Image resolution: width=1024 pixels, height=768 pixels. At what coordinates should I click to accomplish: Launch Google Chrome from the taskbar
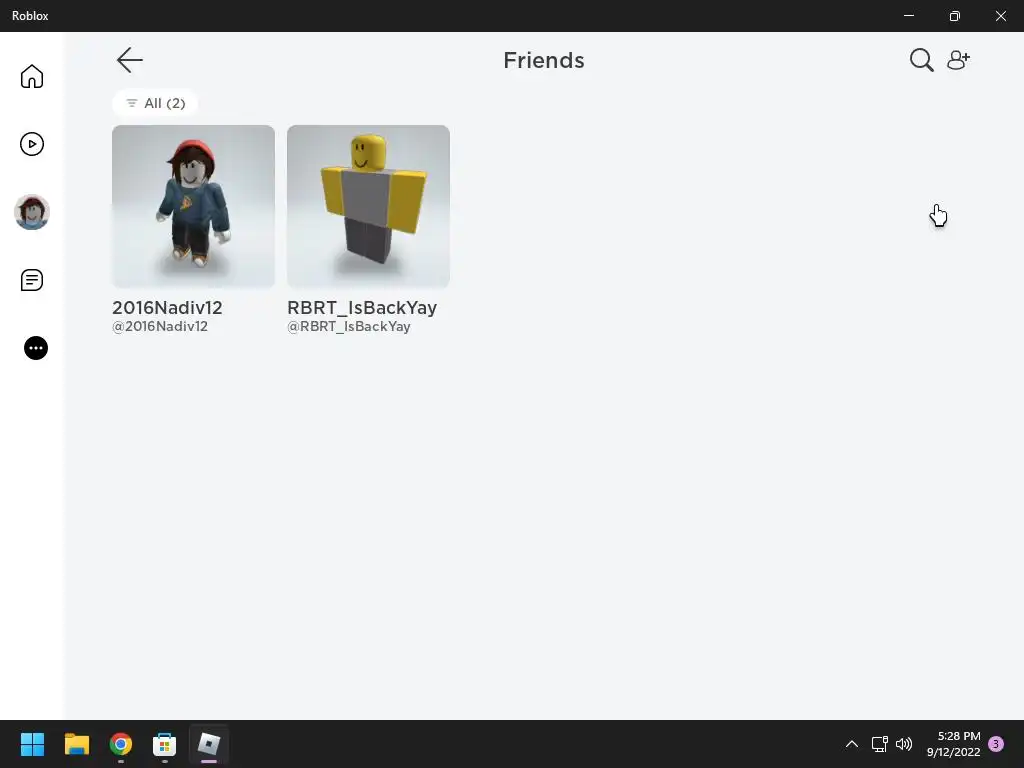[x=121, y=744]
